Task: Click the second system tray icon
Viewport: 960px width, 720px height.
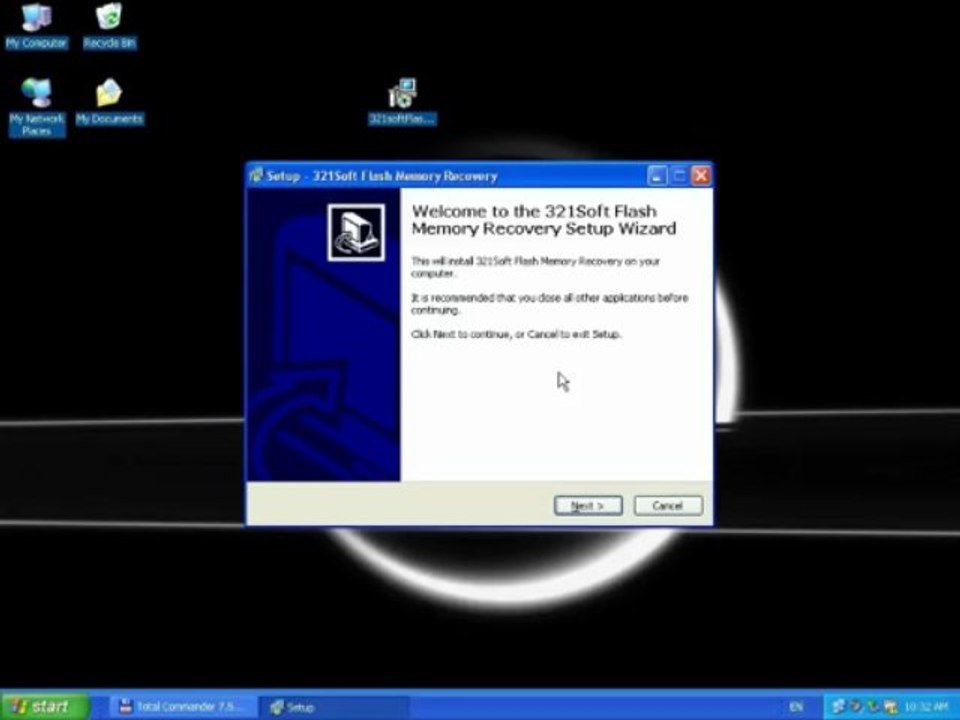Action: [856, 707]
